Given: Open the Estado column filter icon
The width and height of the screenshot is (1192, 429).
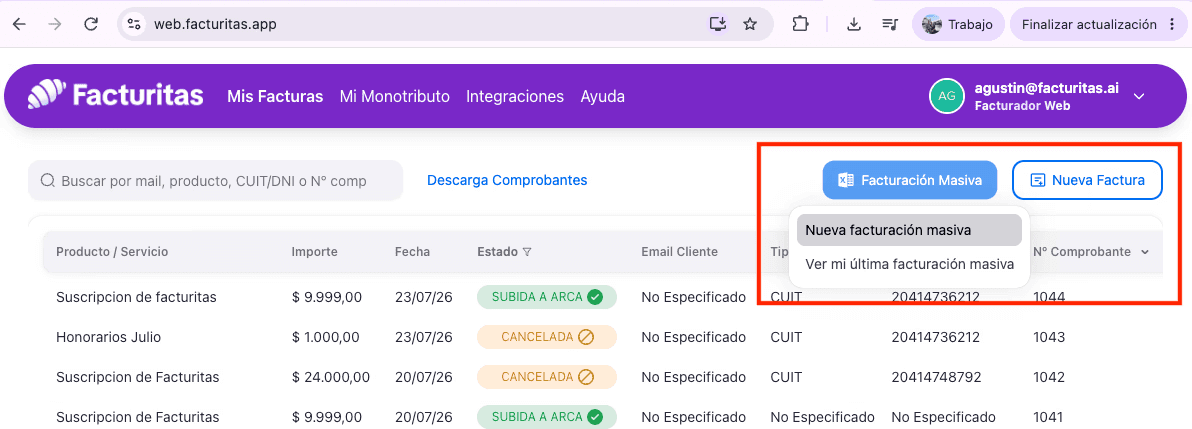Looking at the screenshot, I should coord(527,252).
